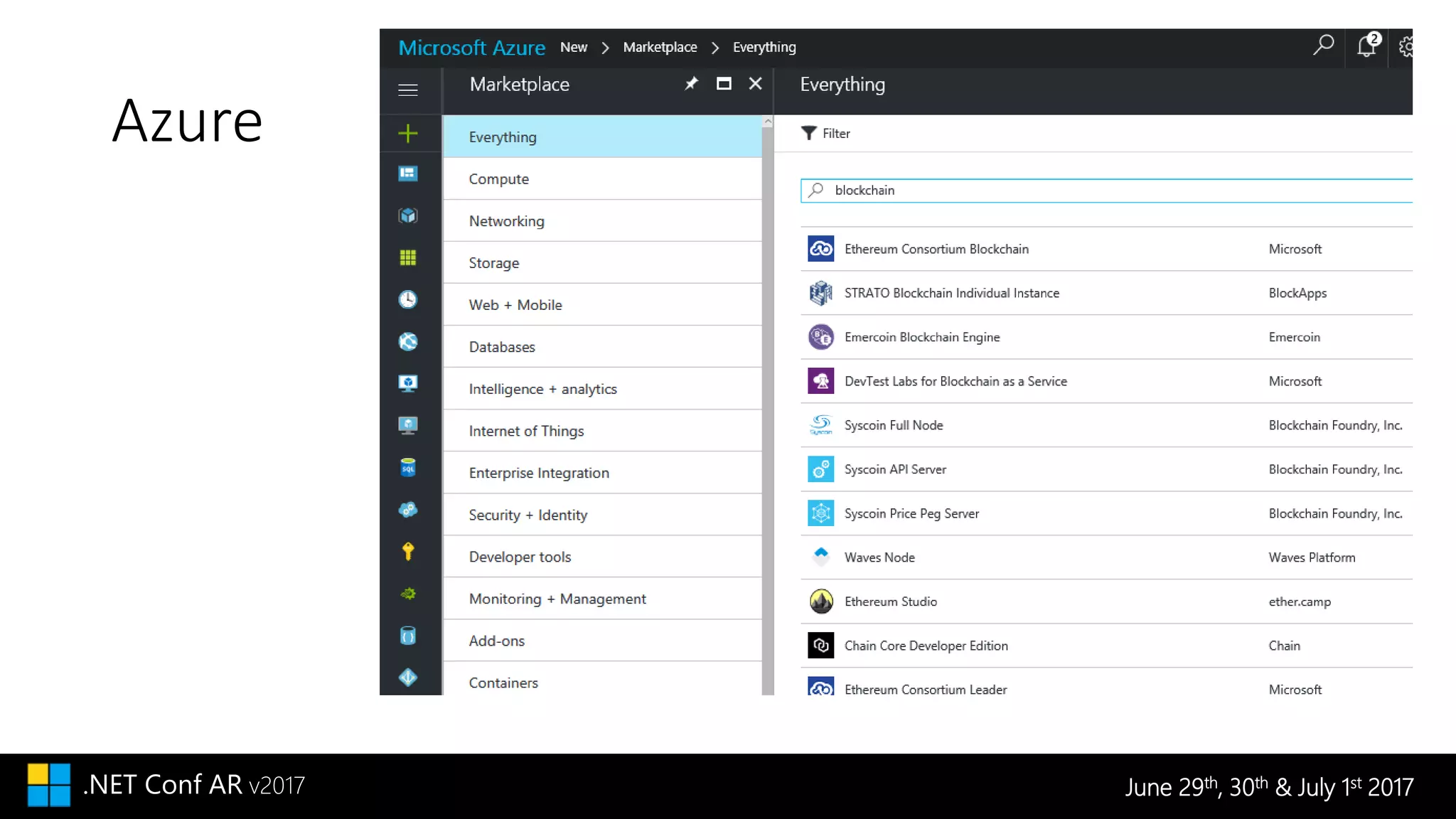Click the Chain Core Developer Edition icon
This screenshot has height=819, width=1456.
tap(821, 646)
